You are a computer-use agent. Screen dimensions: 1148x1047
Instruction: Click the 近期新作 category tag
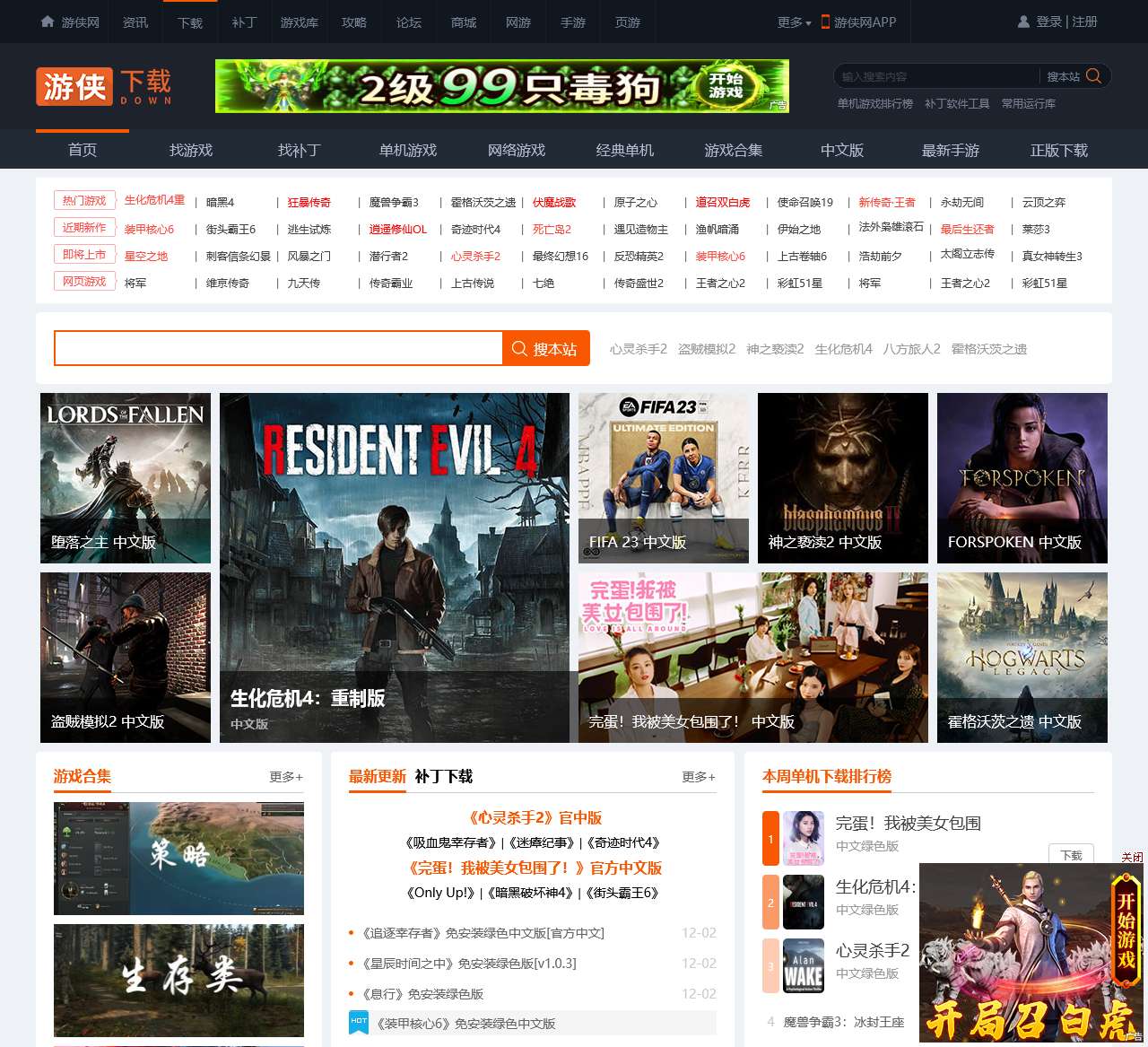tap(84, 228)
